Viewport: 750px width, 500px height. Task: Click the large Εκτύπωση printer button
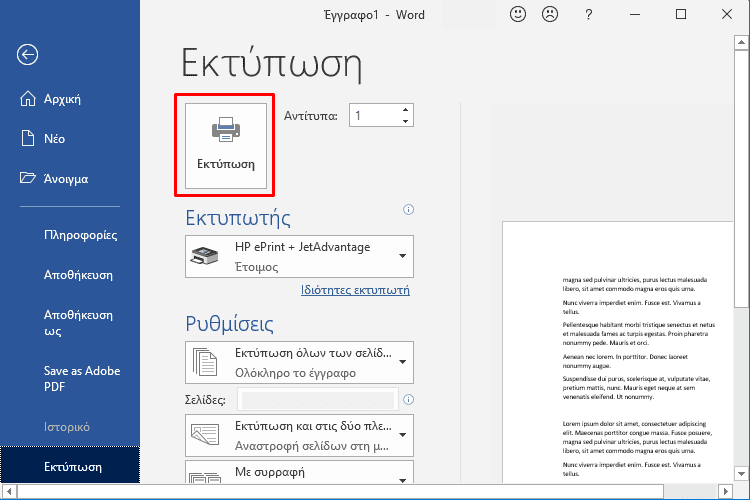coord(226,145)
